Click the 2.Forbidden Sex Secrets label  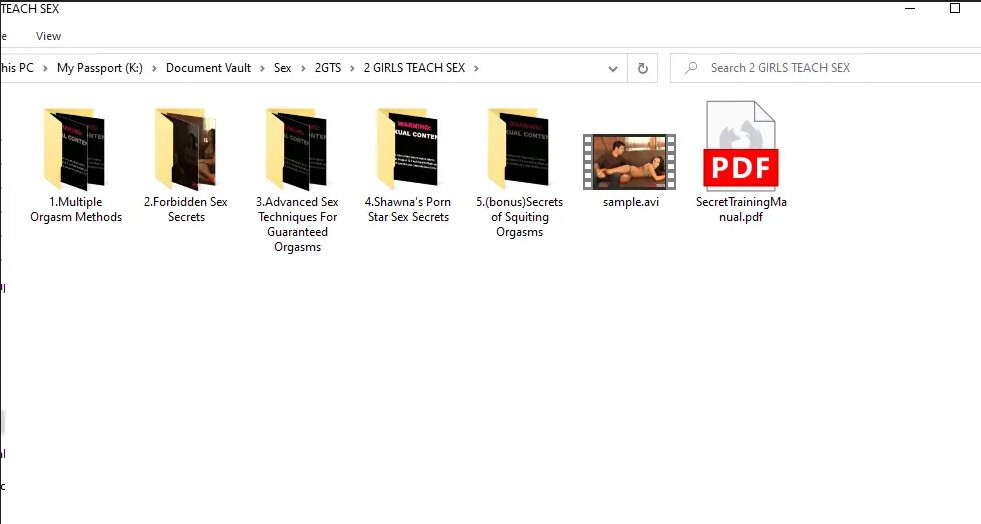[x=186, y=209]
